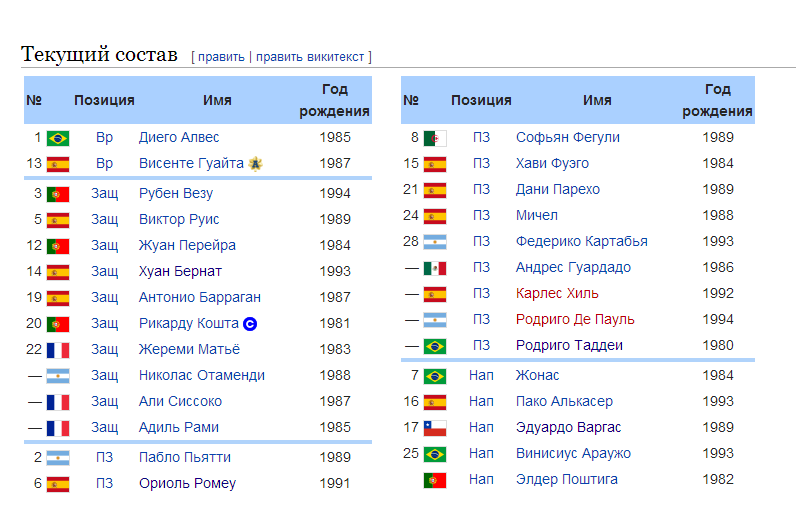Click the 'Текущий состав' section heading

pos(99,54)
